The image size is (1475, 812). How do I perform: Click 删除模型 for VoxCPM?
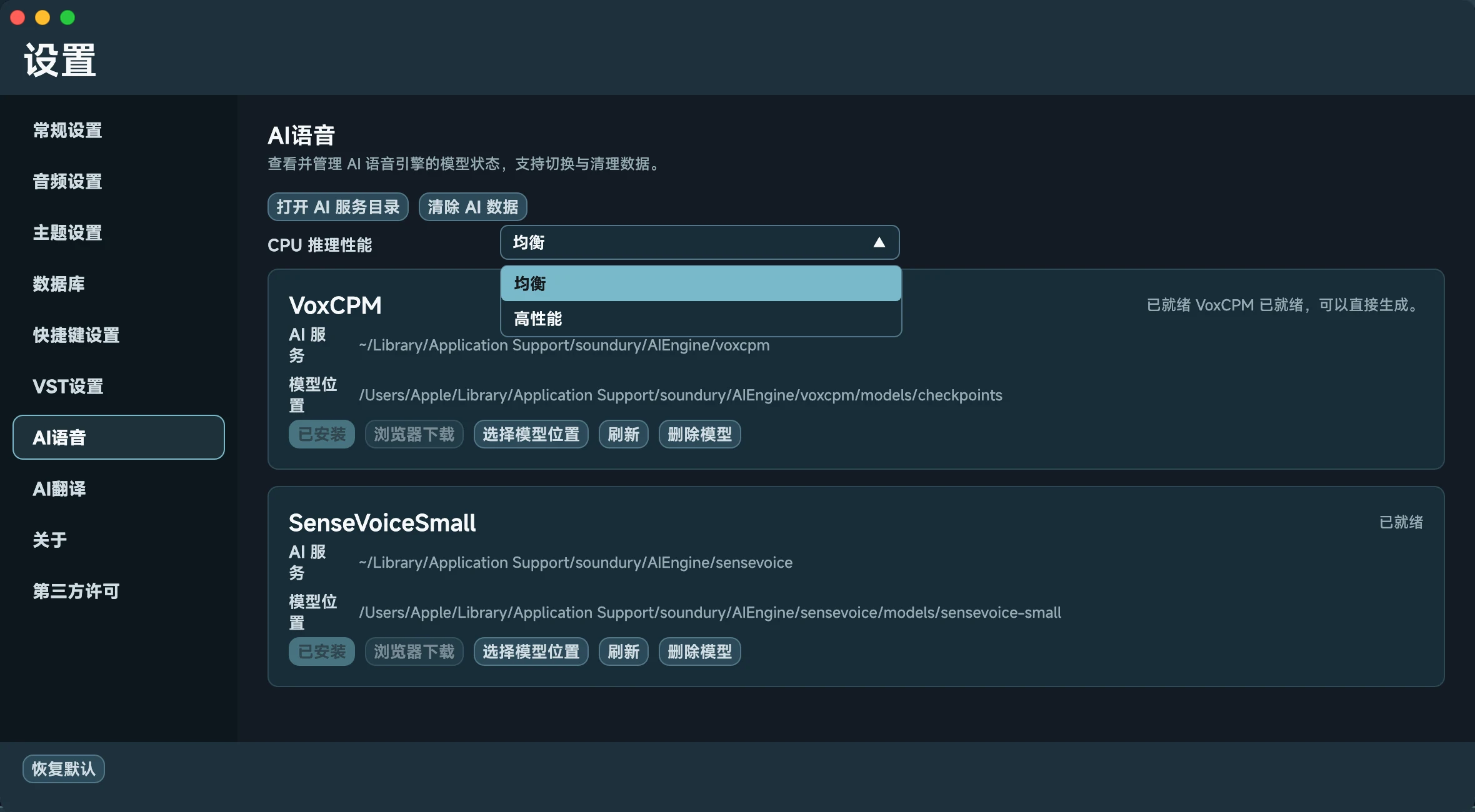click(699, 434)
